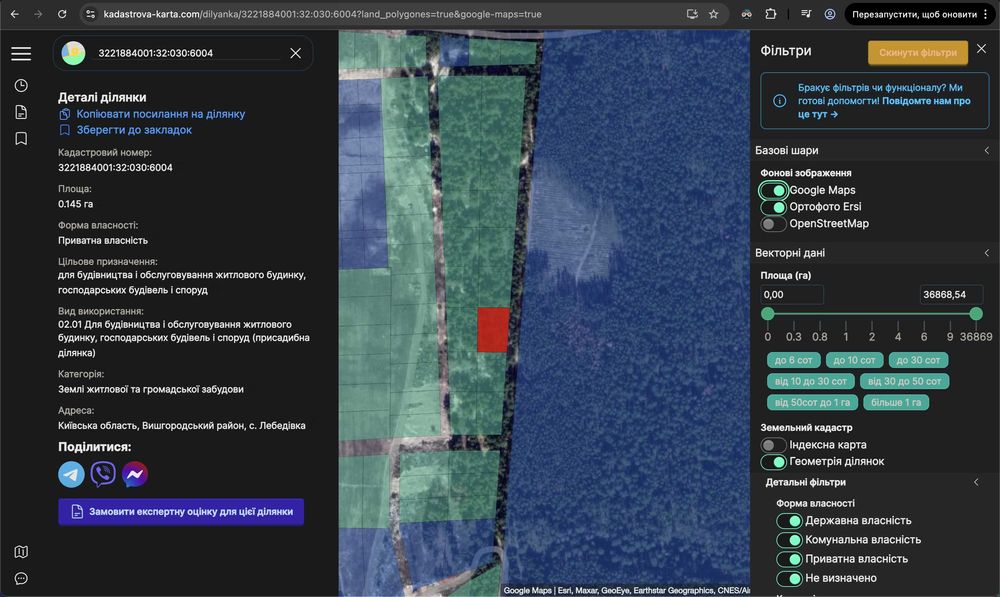
Task: Open the hamburger menu in sidebar
Action: [x=21, y=54]
